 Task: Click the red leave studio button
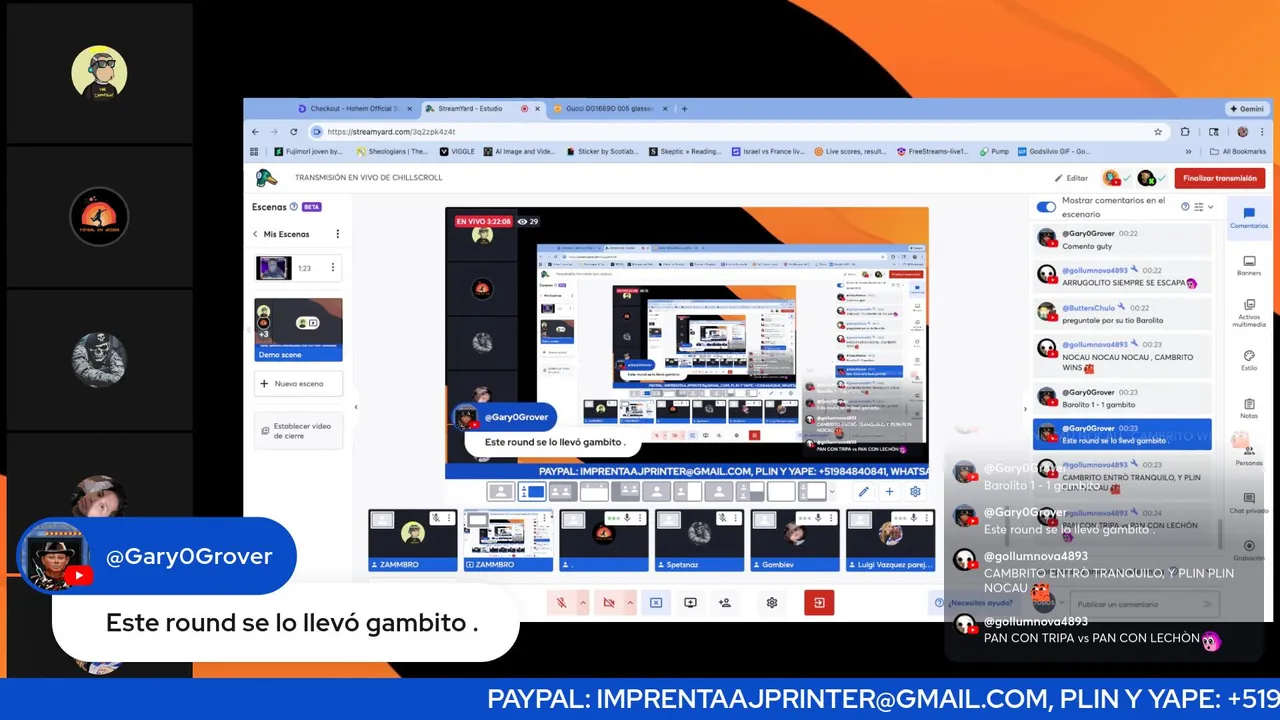819,603
